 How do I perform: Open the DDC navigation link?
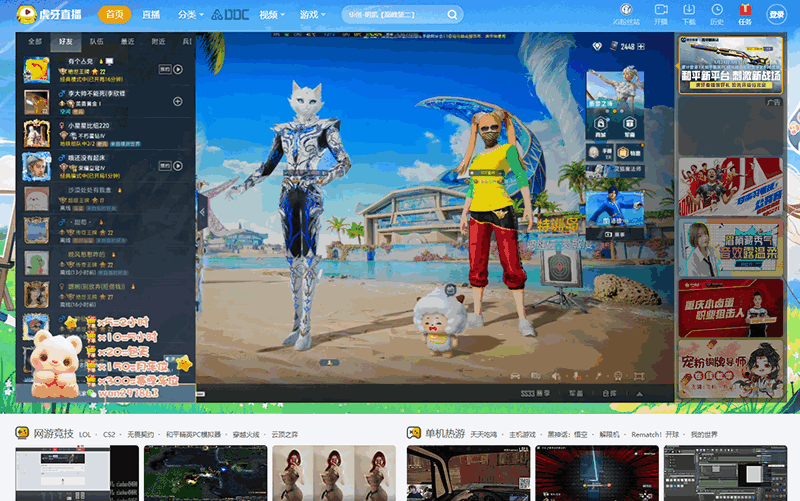pyautogui.click(x=230, y=15)
